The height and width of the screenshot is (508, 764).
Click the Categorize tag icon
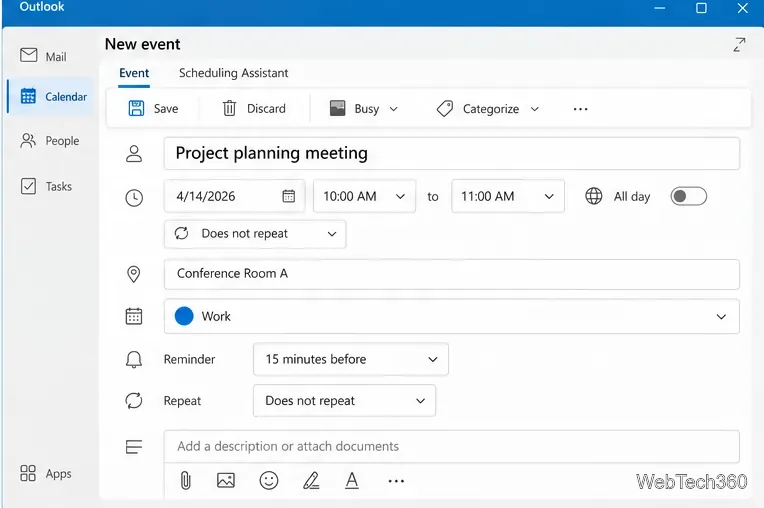(x=444, y=108)
